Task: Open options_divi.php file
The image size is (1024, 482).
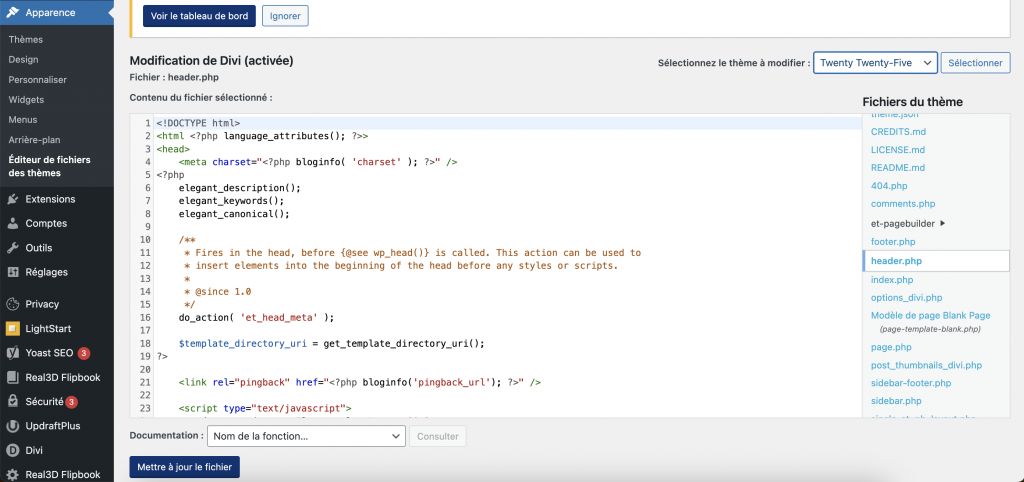Action: (x=906, y=298)
